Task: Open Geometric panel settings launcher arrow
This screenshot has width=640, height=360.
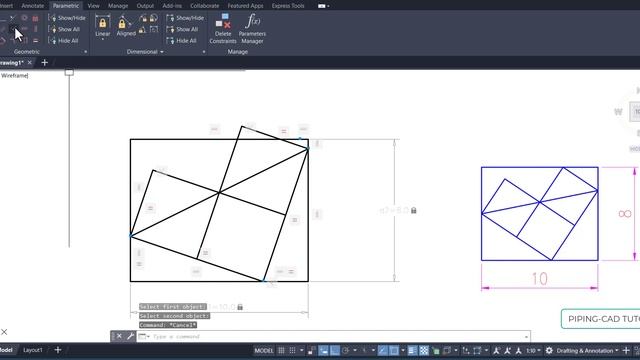Action: click(x=85, y=52)
